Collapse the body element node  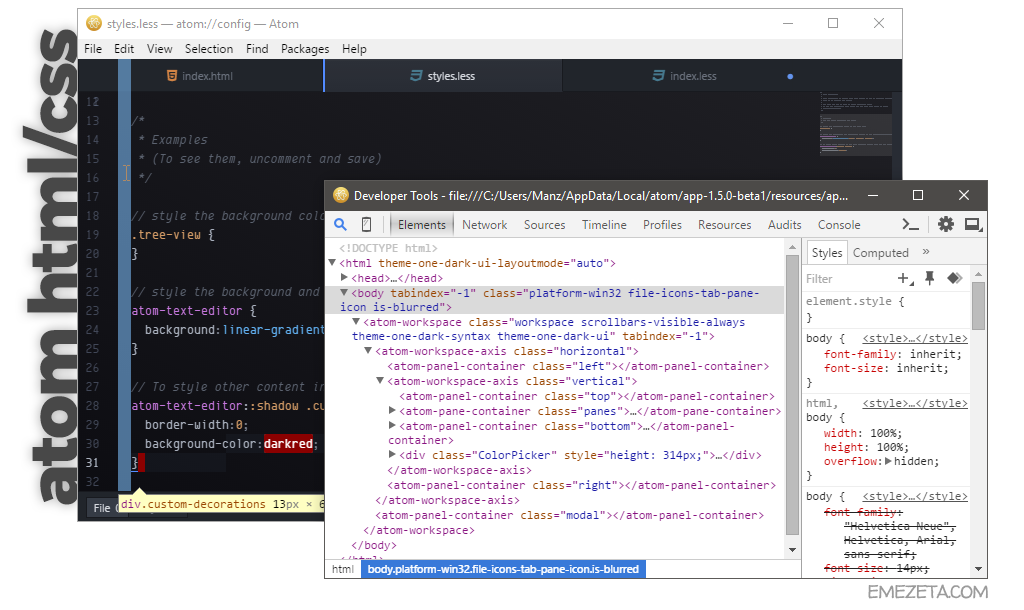point(344,293)
